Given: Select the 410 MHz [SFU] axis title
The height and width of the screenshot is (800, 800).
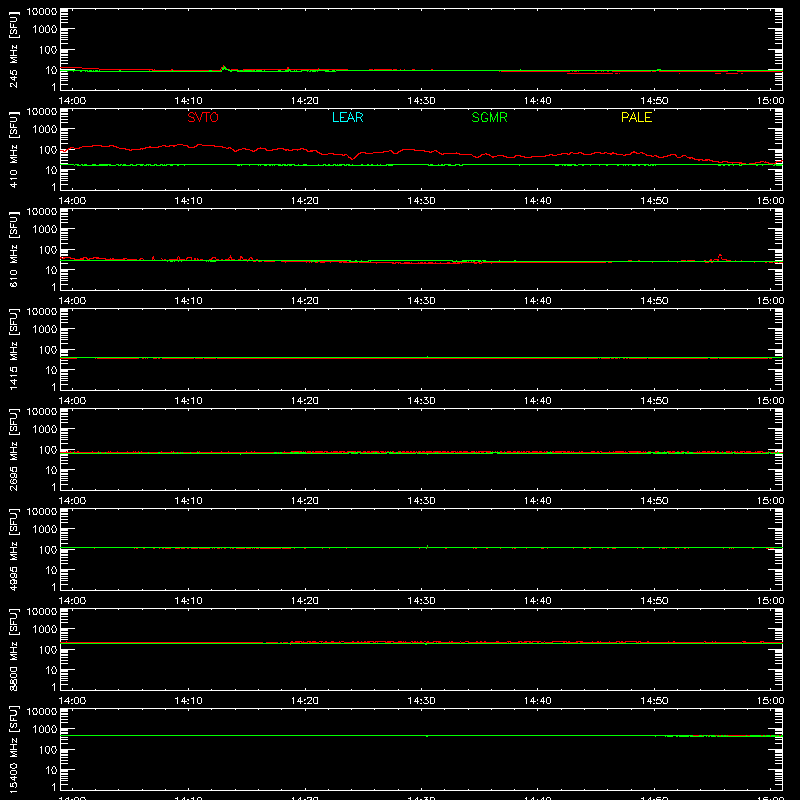Looking at the screenshot, I should pyautogui.click(x=13, y=149).
